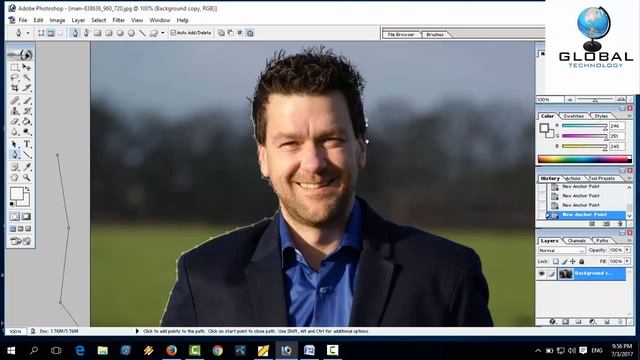Select the Notes tool
Screen dimensions: 640x360
tap(15, 167)
